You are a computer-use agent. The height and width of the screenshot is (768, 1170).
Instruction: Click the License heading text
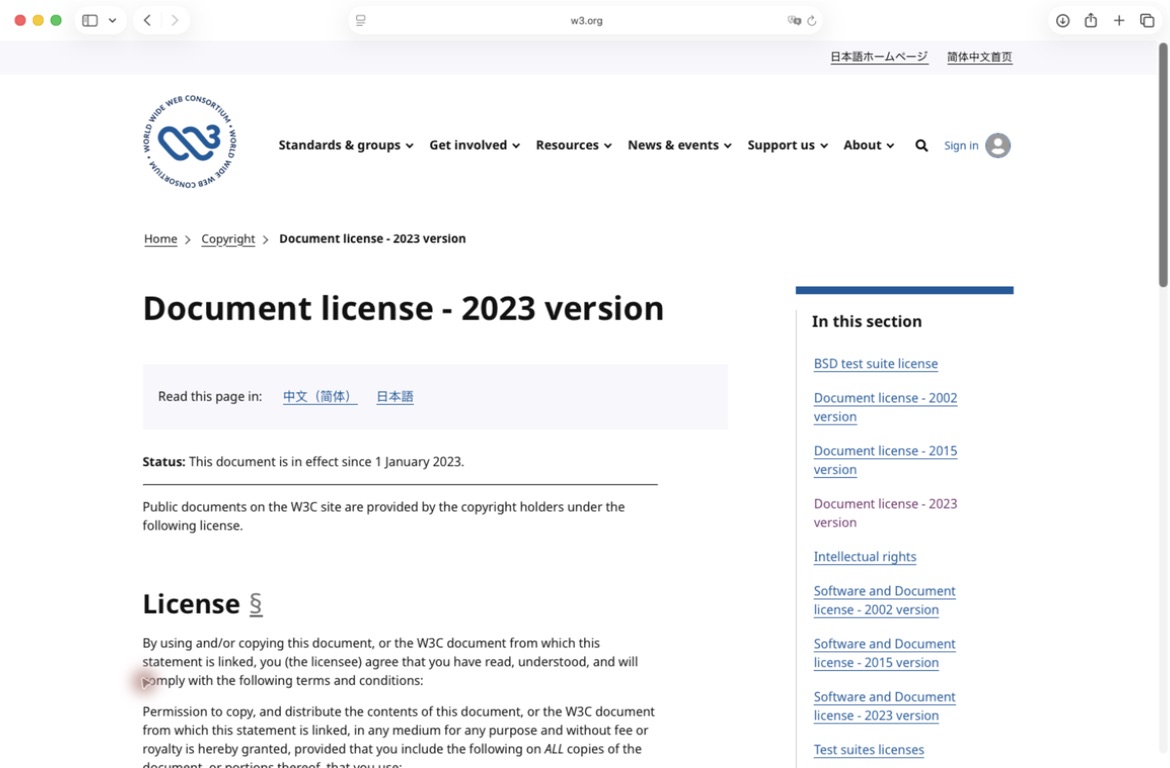coord(191,604)
